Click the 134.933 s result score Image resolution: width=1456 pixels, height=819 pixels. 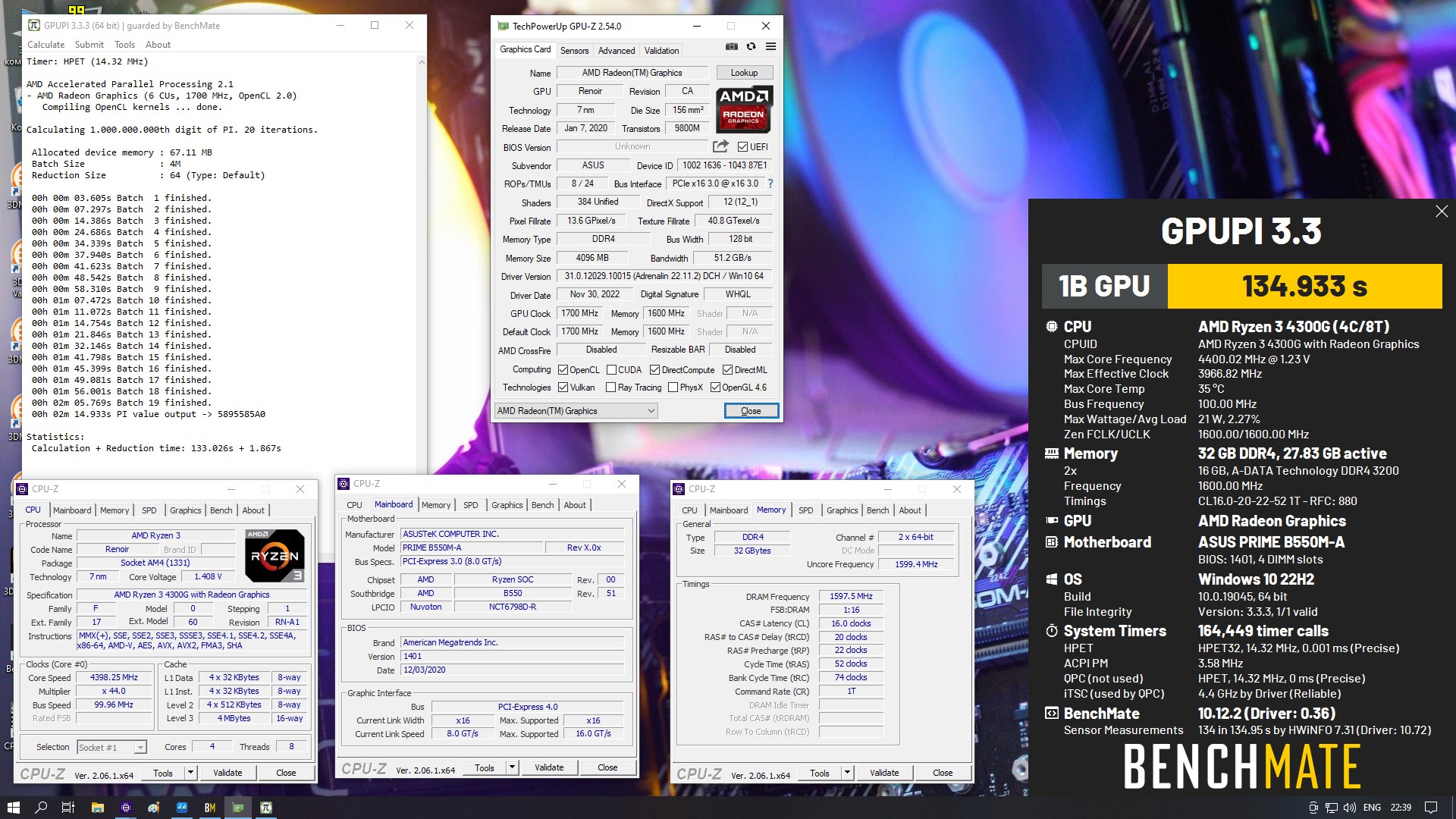[x=1304, y=286]
